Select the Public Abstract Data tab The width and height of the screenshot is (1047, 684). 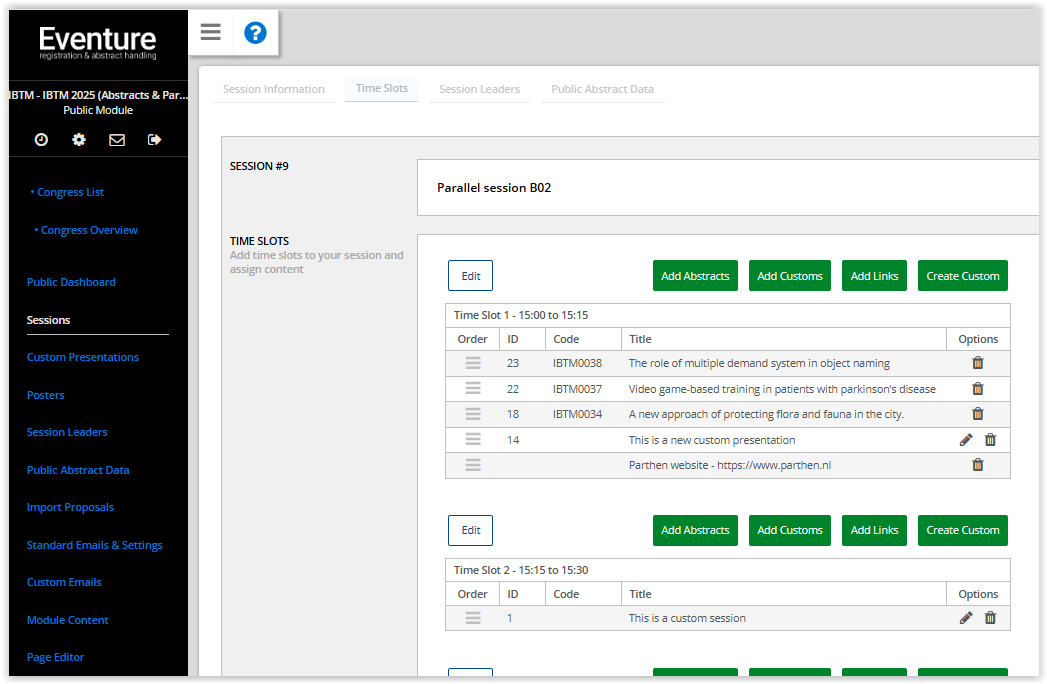(x=602, y=89)
